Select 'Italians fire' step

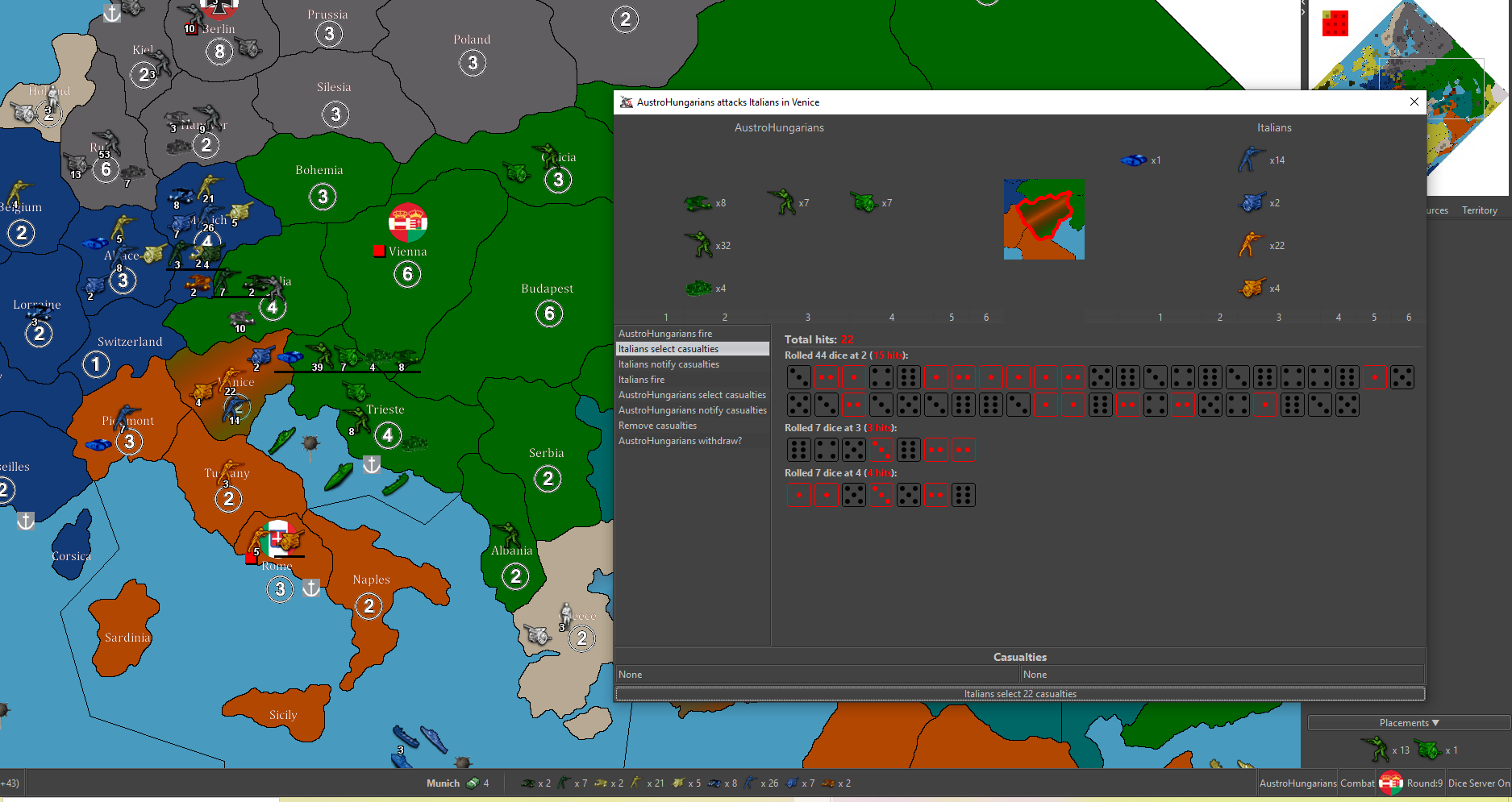pyautogui.click(x=694, y=380)
